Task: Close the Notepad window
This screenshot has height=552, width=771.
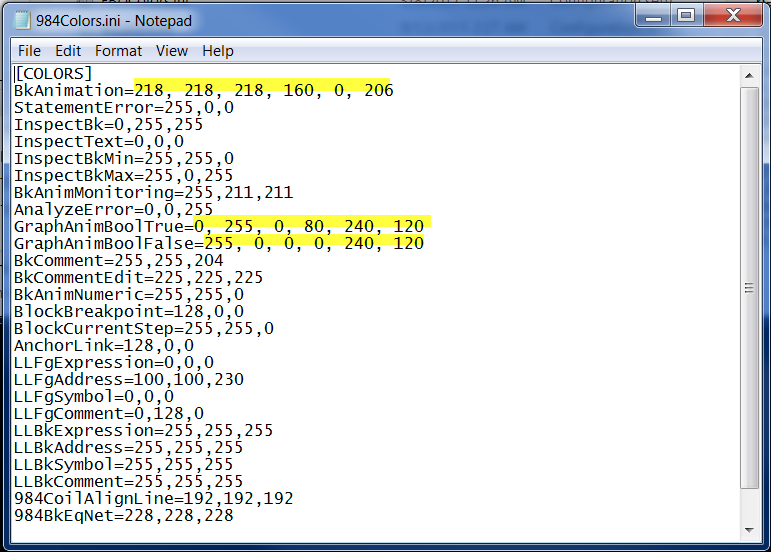Action: coord(733,16)
